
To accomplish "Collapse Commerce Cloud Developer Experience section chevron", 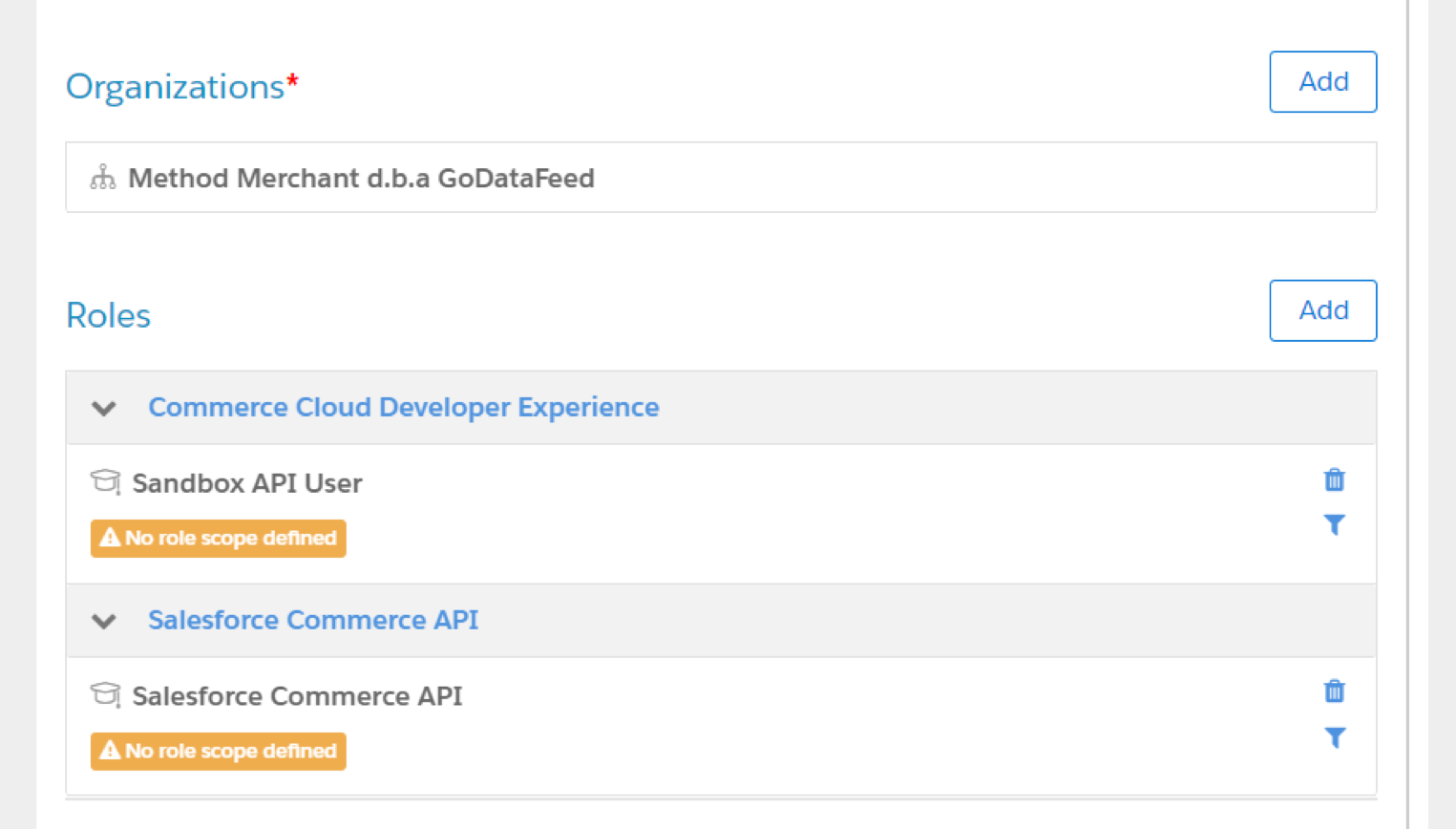I will [x=104, y=409].
